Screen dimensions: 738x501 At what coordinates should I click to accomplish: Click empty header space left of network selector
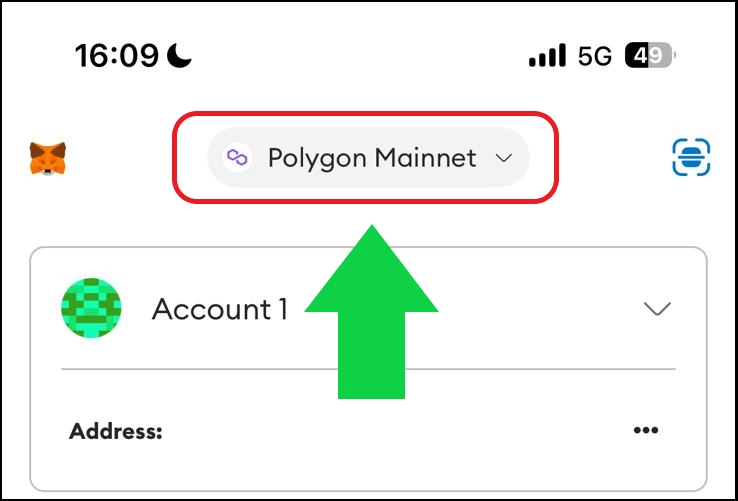click(120, 158)
